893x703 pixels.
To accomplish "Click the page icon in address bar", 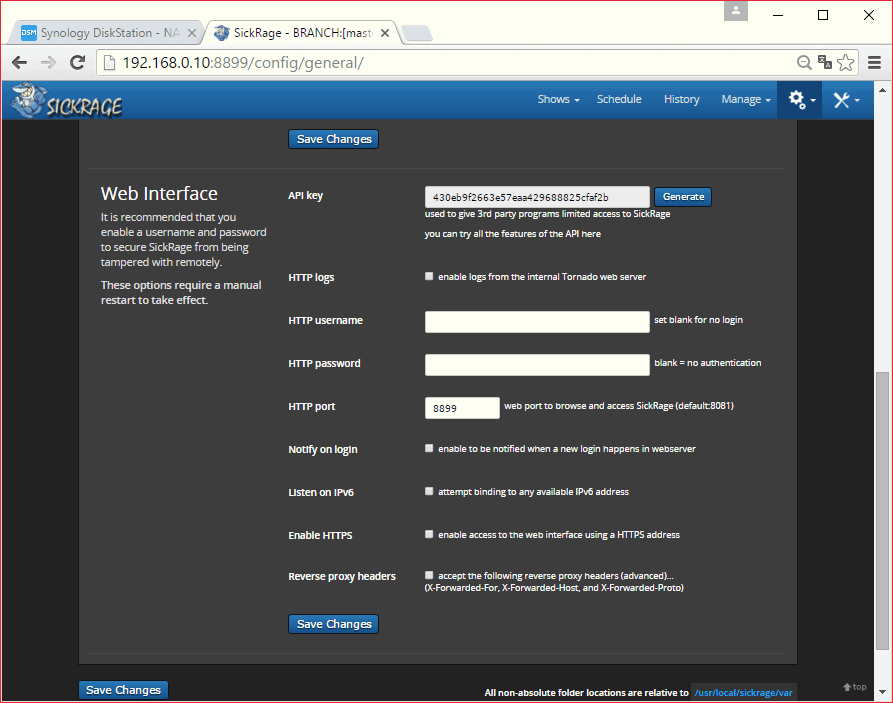I will pyautogui.click(x=109, y=63).
